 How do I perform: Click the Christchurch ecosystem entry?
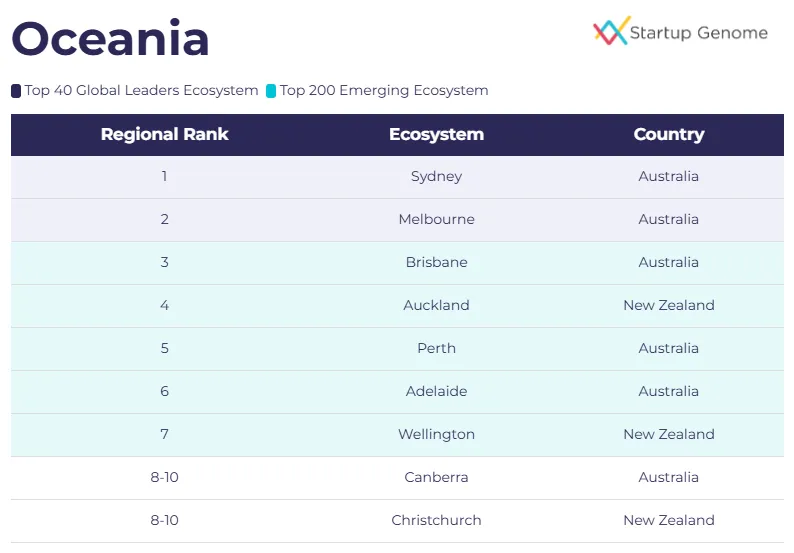click(x=436, y=520)
